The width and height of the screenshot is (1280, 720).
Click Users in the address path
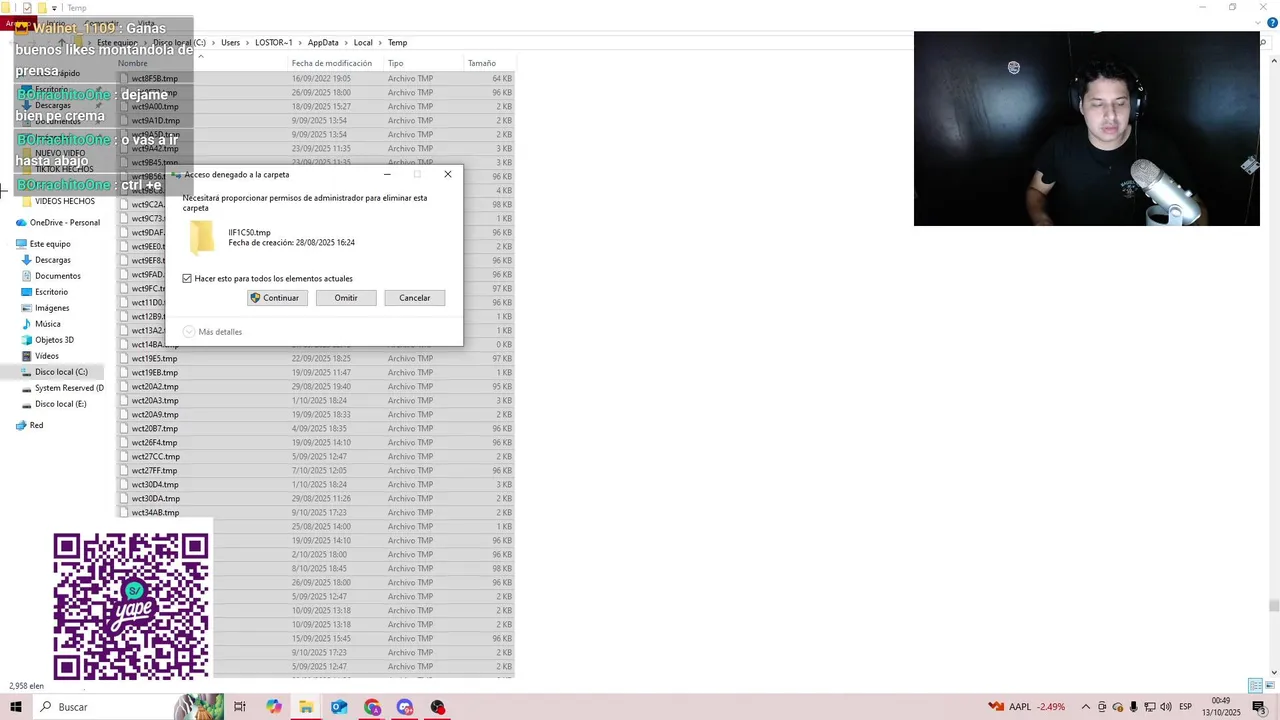[x=230, y=43]
